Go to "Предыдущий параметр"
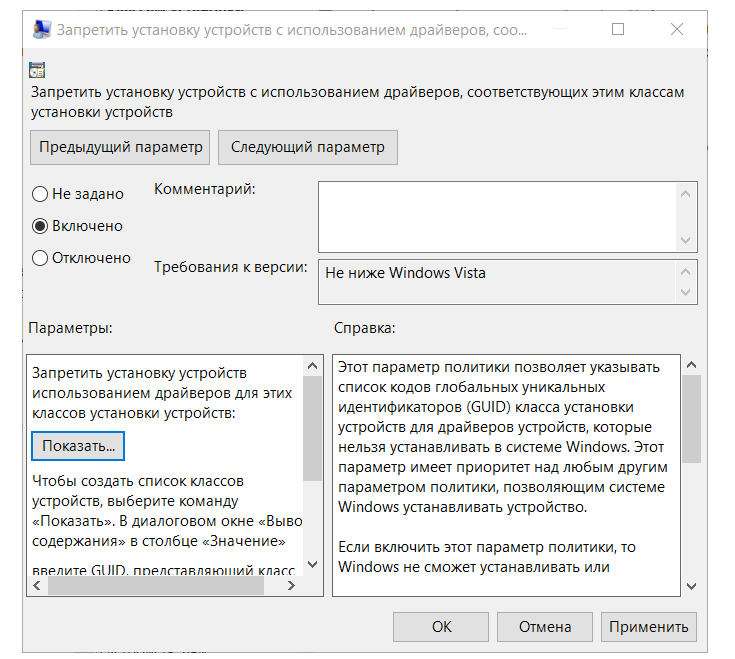The width and height of the screenshot is (735, 659). tap(121, 147)
